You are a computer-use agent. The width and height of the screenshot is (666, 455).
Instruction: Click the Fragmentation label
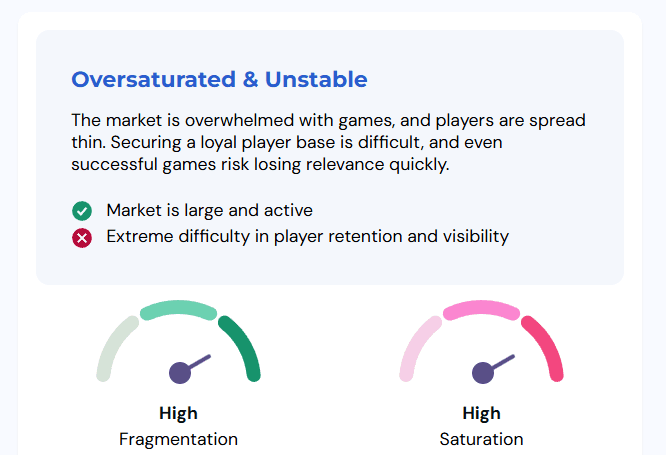click(x=178, y=439)
